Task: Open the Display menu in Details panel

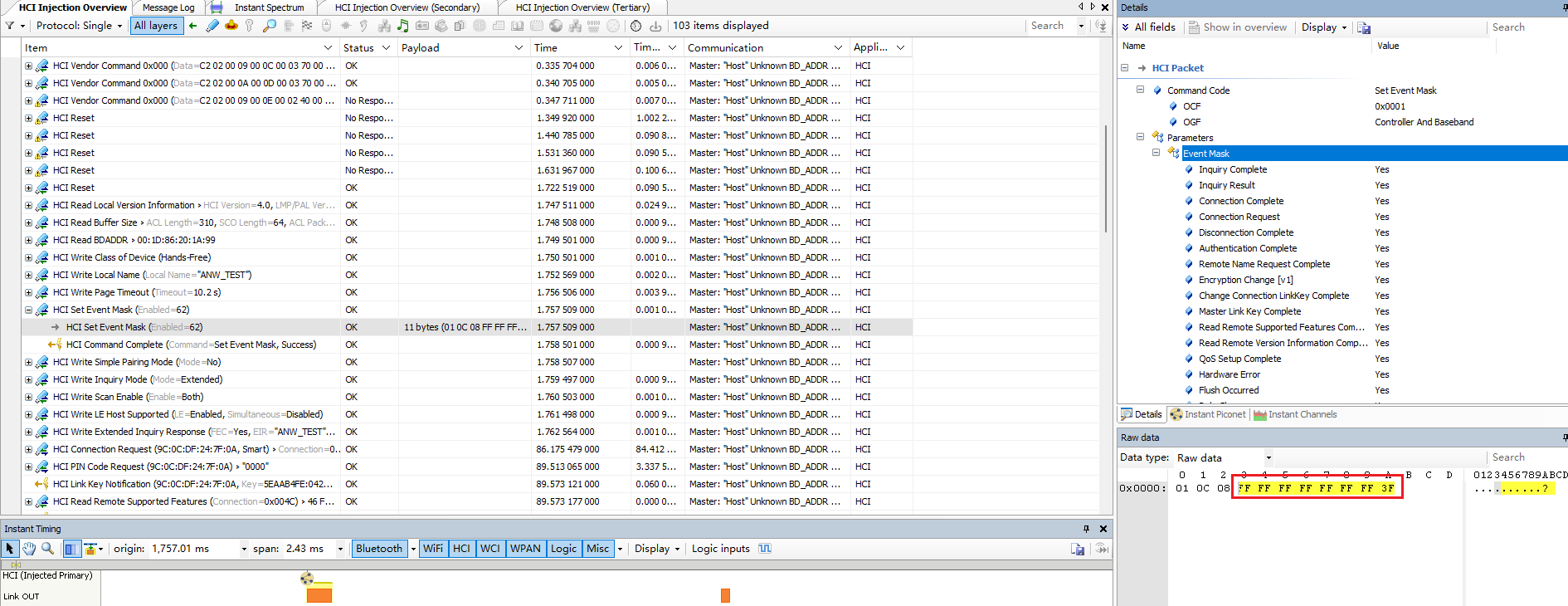Action: click(x=1323, y=27)
